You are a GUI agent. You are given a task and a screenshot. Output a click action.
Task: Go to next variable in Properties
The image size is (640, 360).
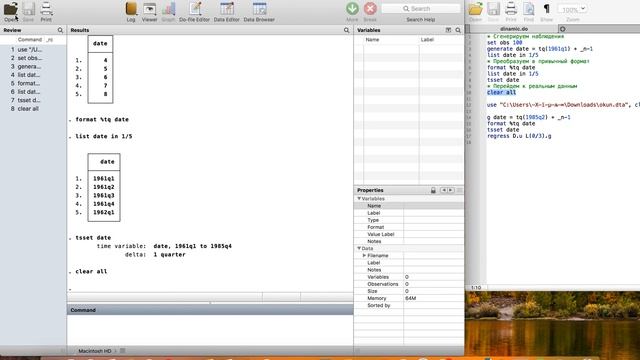[x=451, y=190]
